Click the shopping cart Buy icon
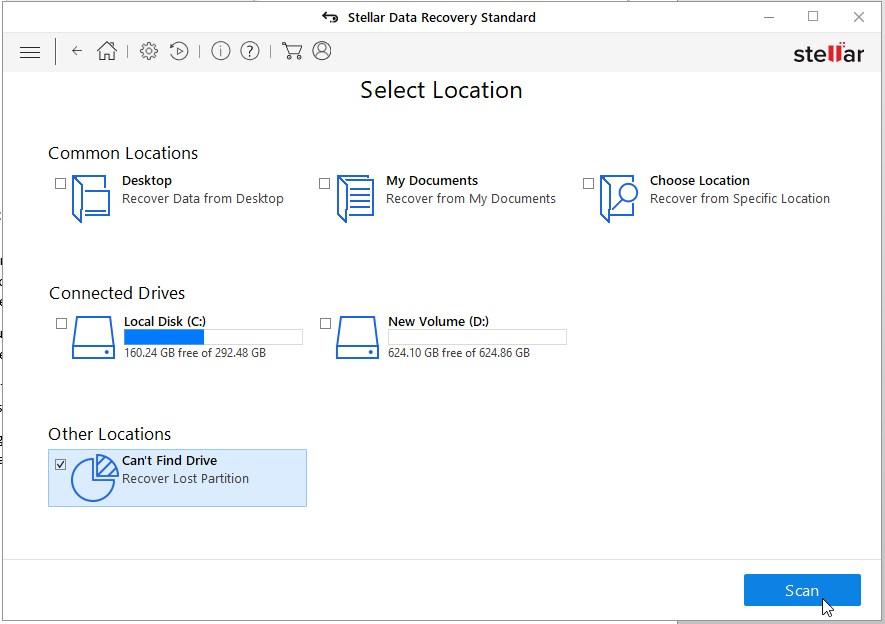This screenshot has height=624, width=885. [x=291, y=51]
